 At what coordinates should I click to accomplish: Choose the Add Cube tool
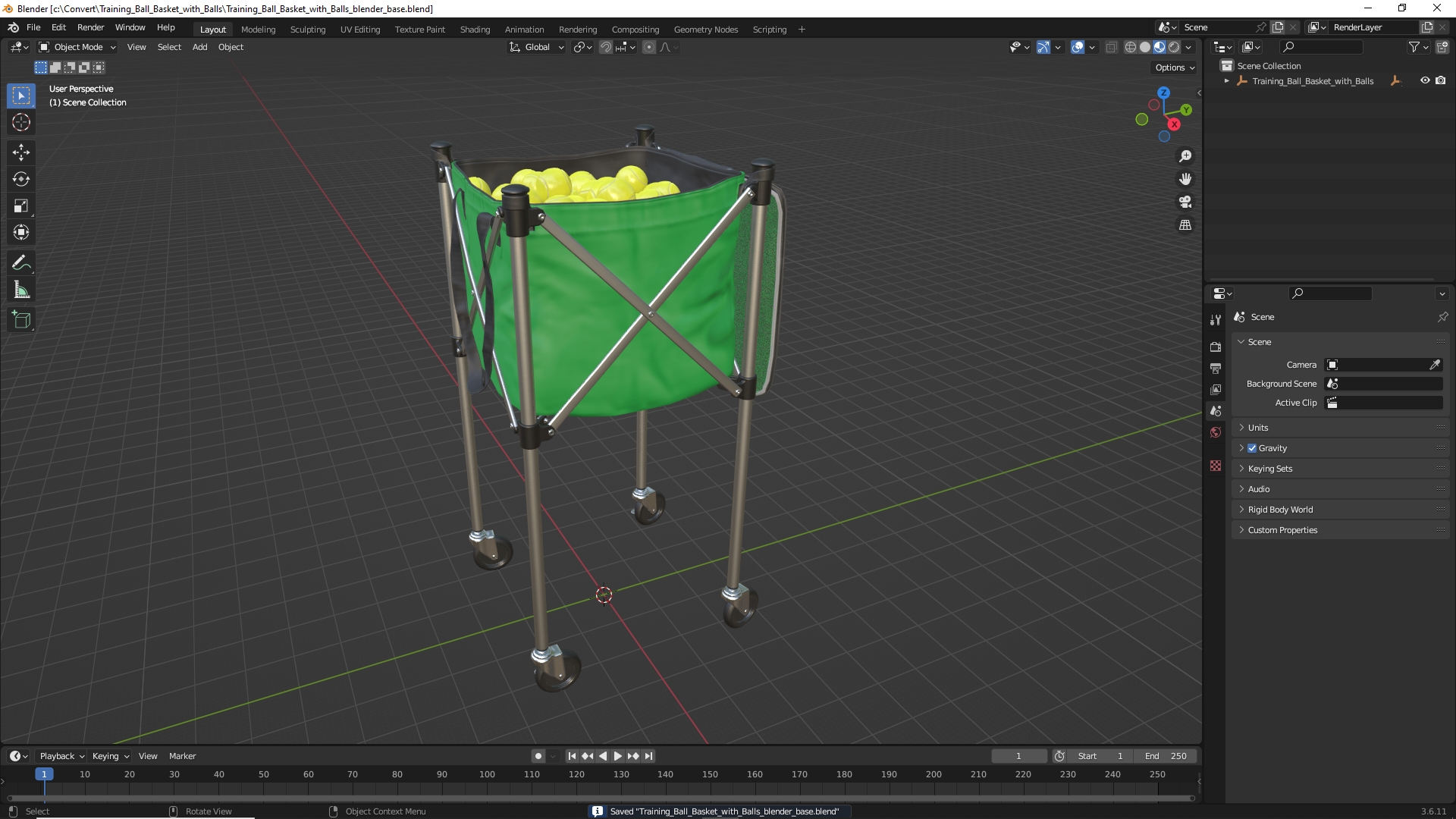(21, 320)
